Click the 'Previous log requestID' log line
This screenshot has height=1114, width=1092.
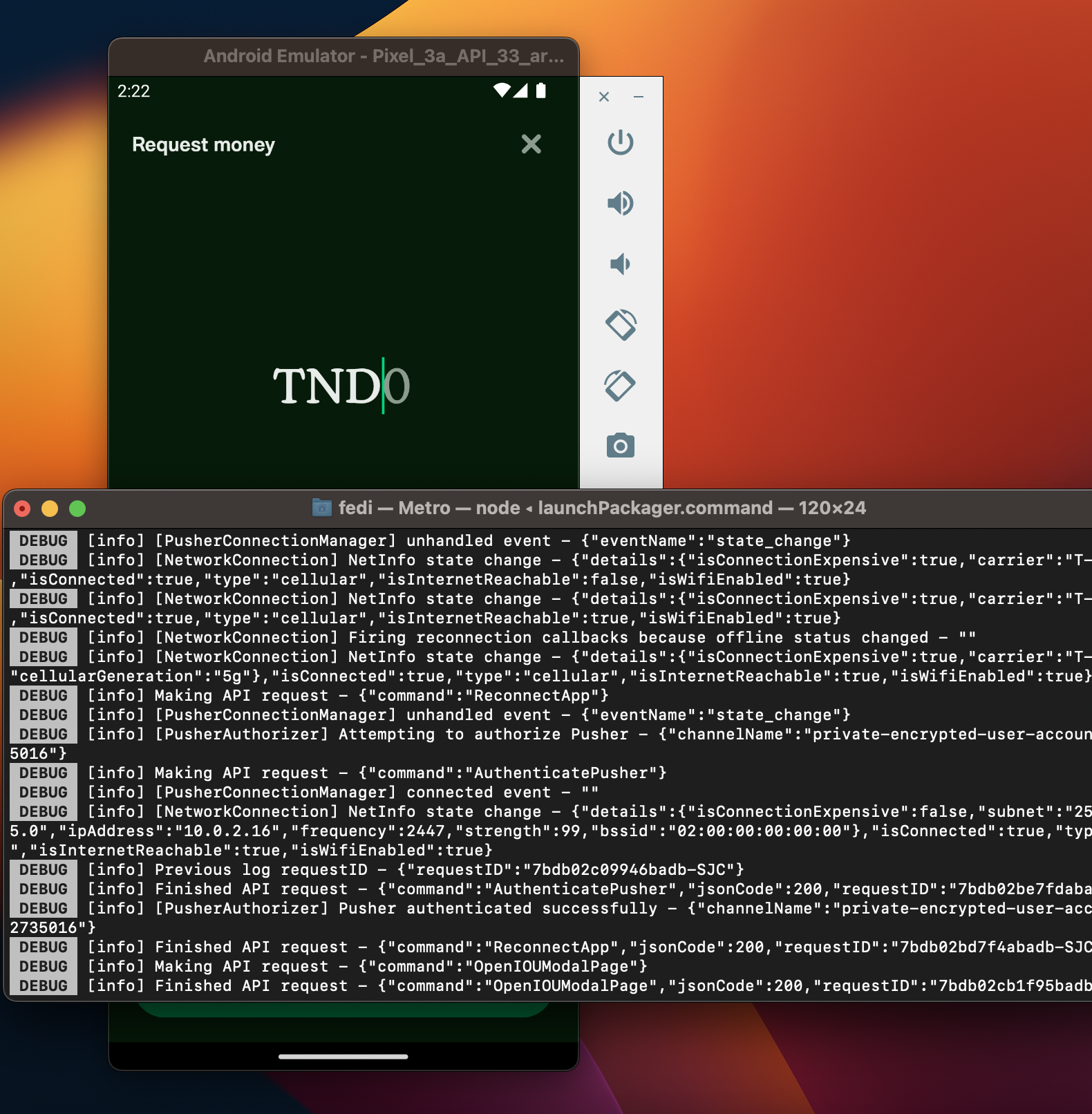pos(377,869)
